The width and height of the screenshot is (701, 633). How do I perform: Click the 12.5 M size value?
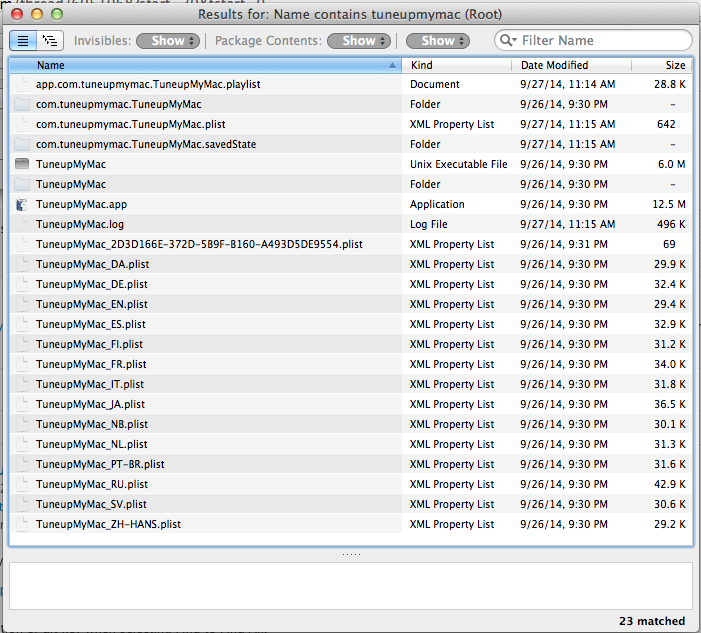[669, 204]
